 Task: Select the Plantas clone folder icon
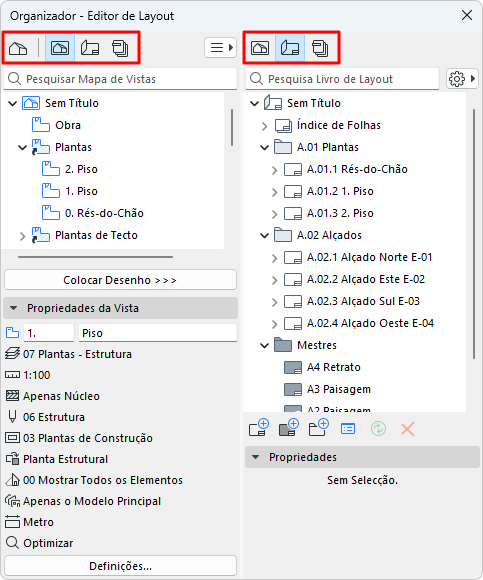[40, 147]
